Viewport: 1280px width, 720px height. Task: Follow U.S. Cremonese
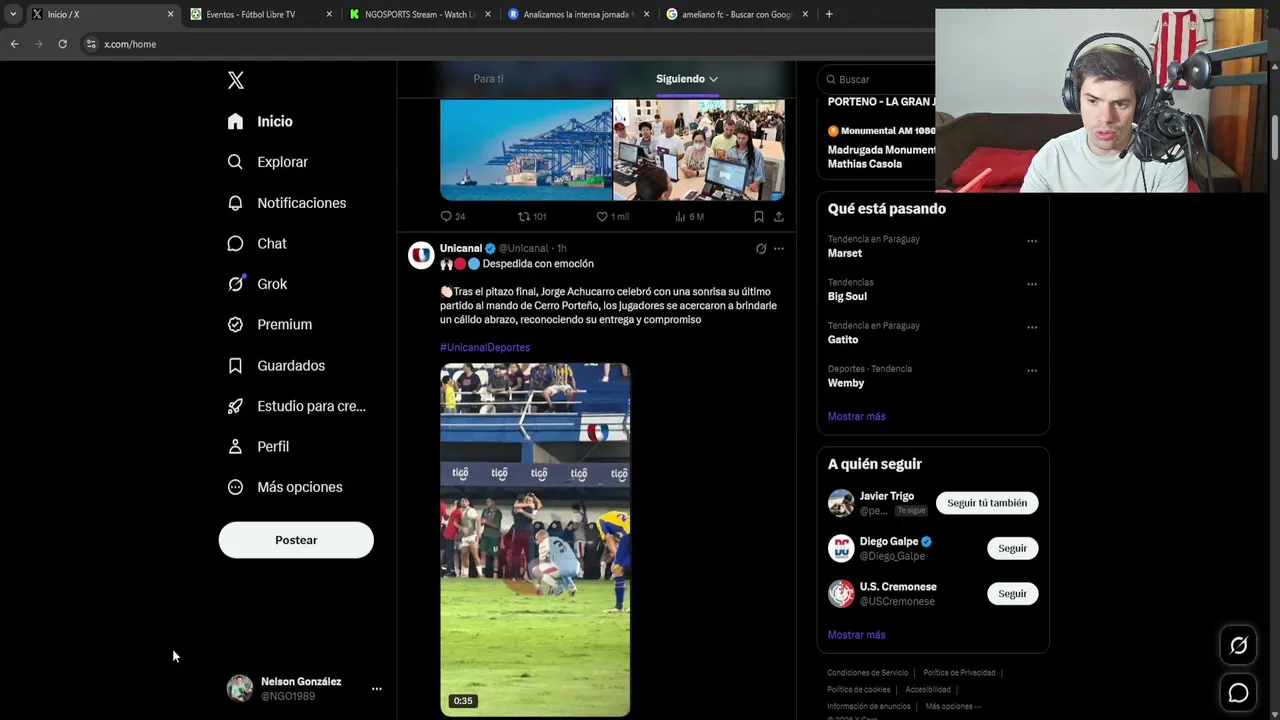click(x=1013, y=594)
